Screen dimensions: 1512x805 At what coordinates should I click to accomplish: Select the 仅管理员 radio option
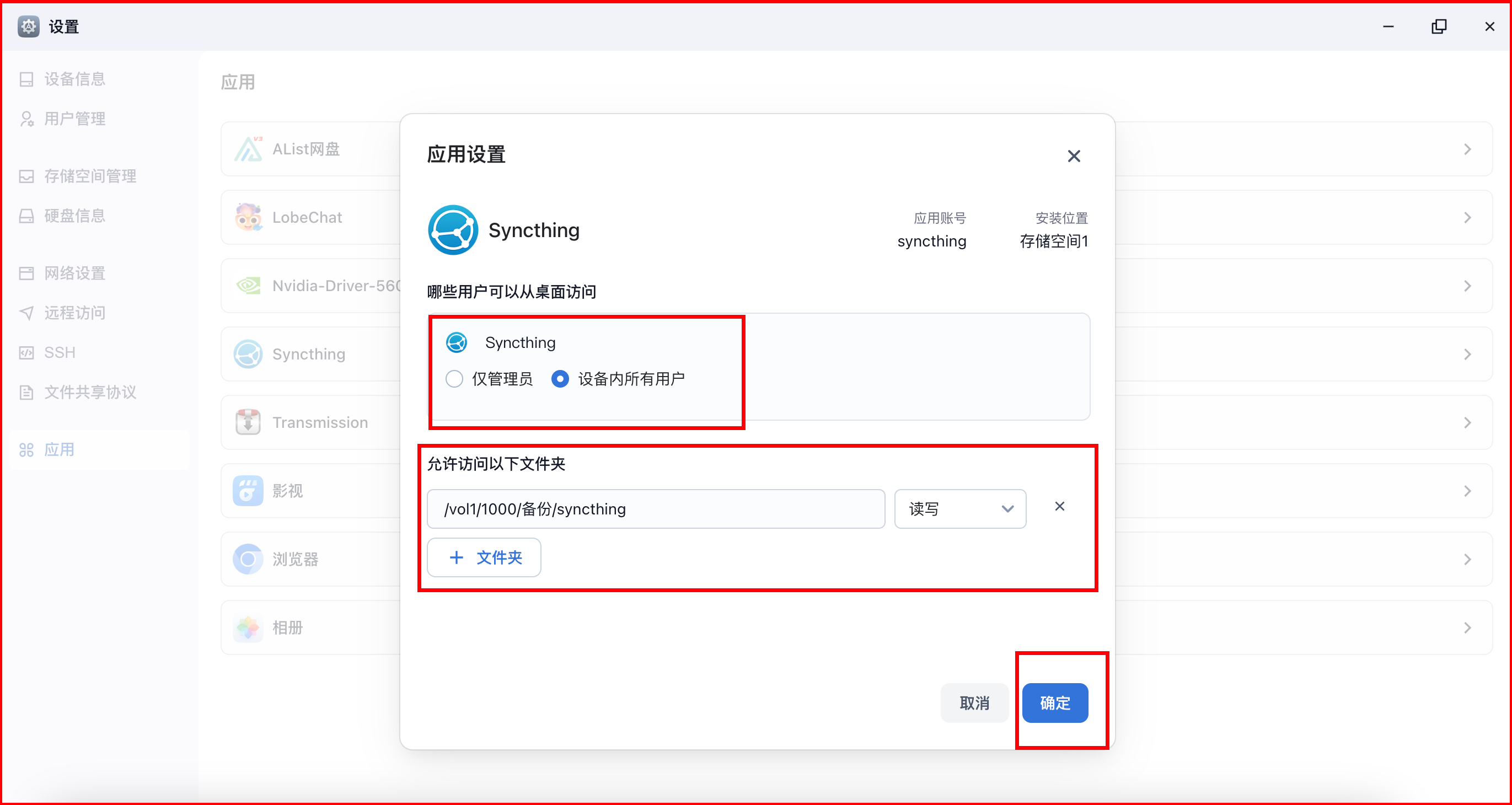pos(454,379)
